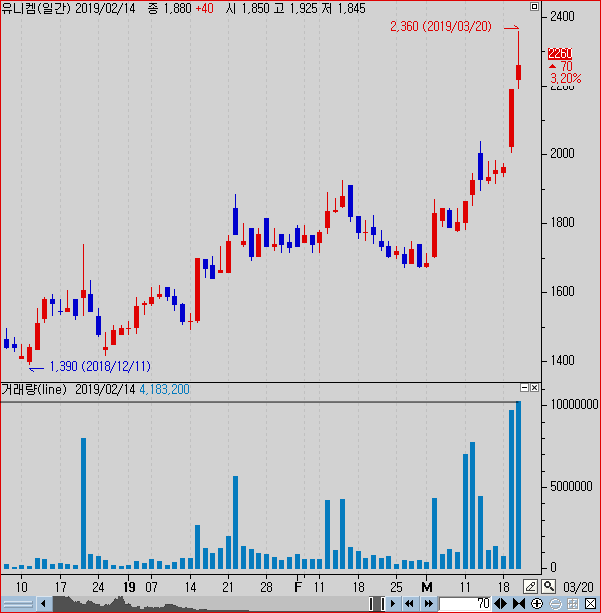Viewport: 601px width, 613px height.
Task: Click the greyed circular icon beside the crosshair
Action: point(555,604)
